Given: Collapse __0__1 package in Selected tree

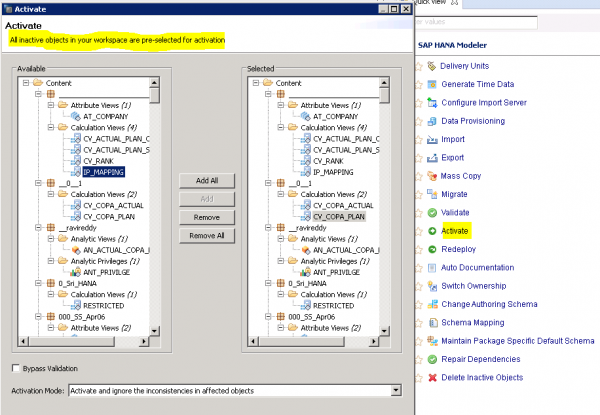Looking at the screenshot, I should tap(268, 183).
